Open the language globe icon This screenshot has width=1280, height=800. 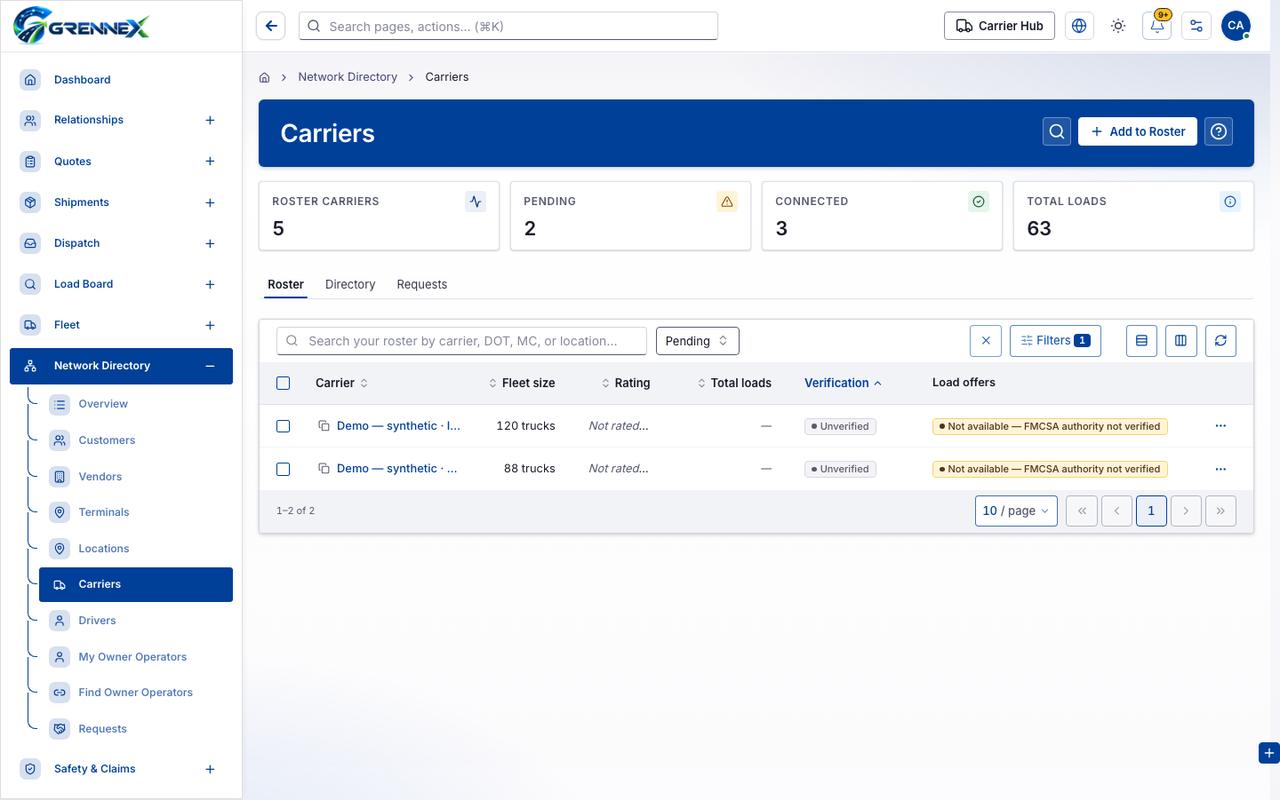tap(1079, 26)
